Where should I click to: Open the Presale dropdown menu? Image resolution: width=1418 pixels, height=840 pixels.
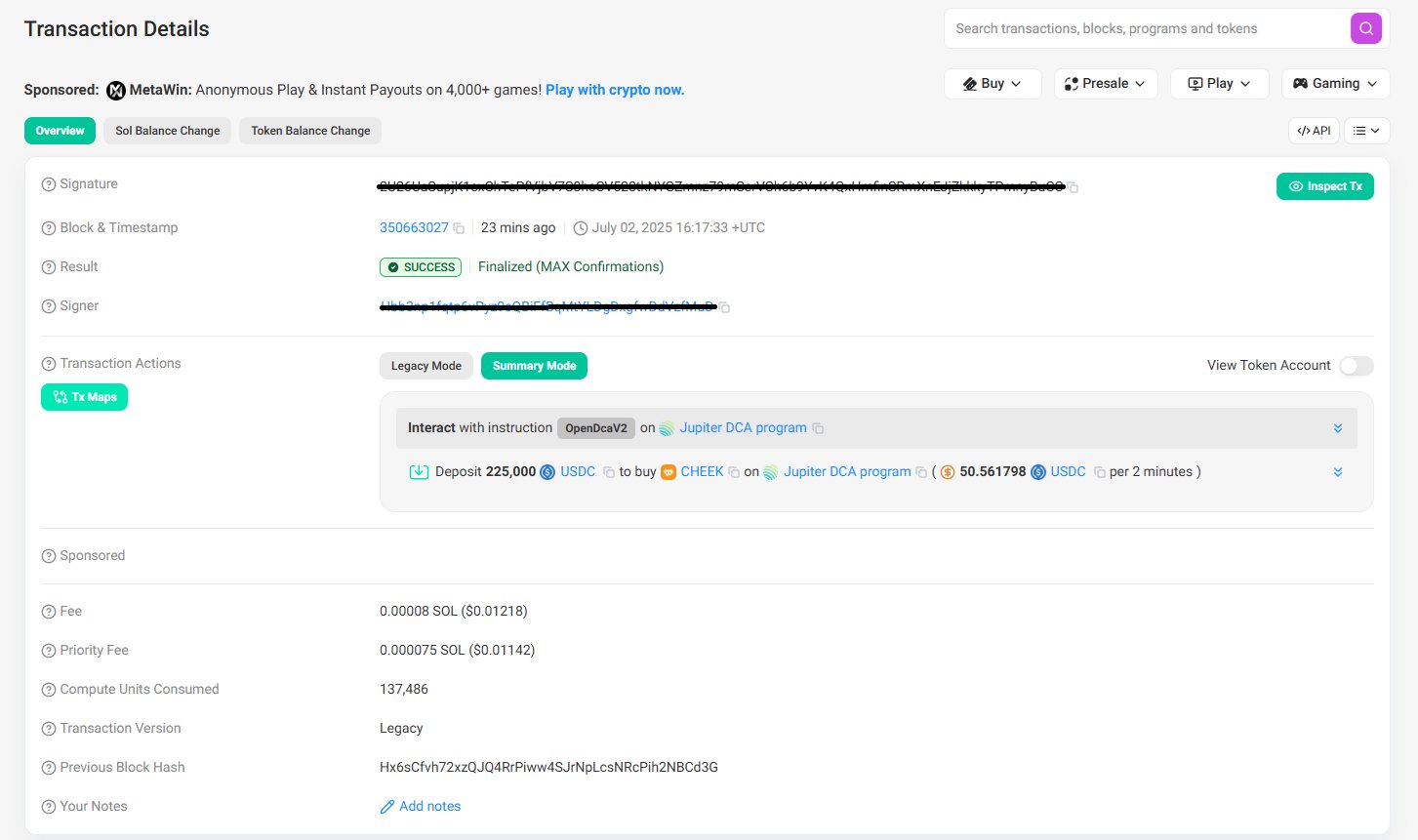tap(1106, 84)
